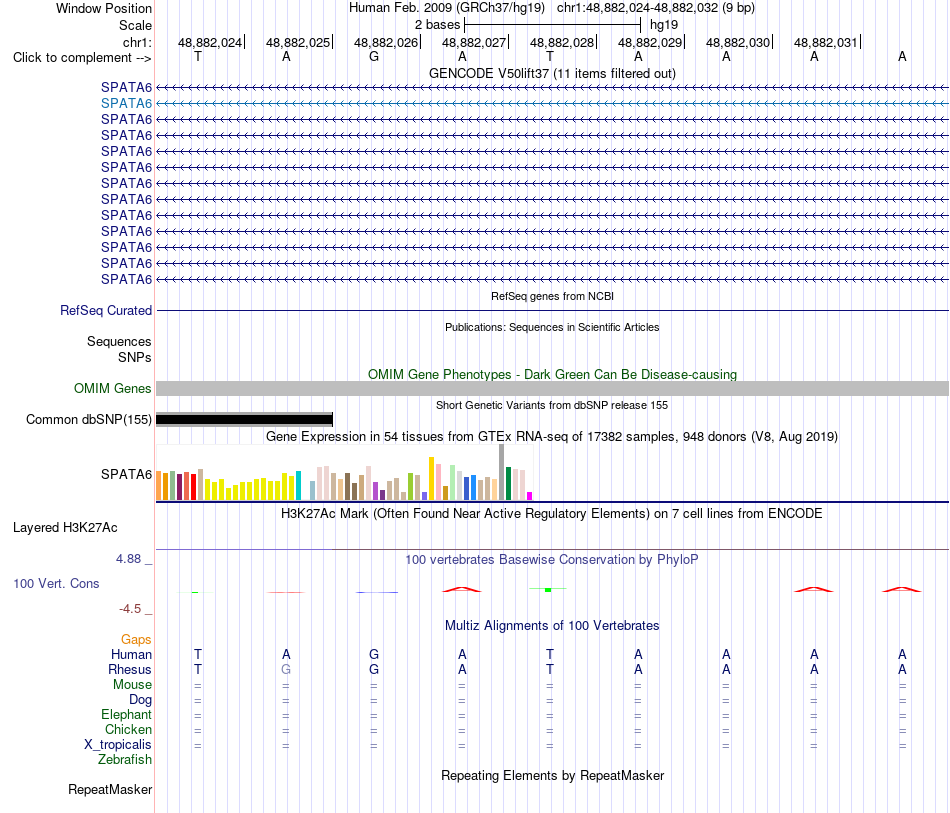
Task: Click the green PhyloP mark under 48,882,028
Action: (x=548, y=589)
